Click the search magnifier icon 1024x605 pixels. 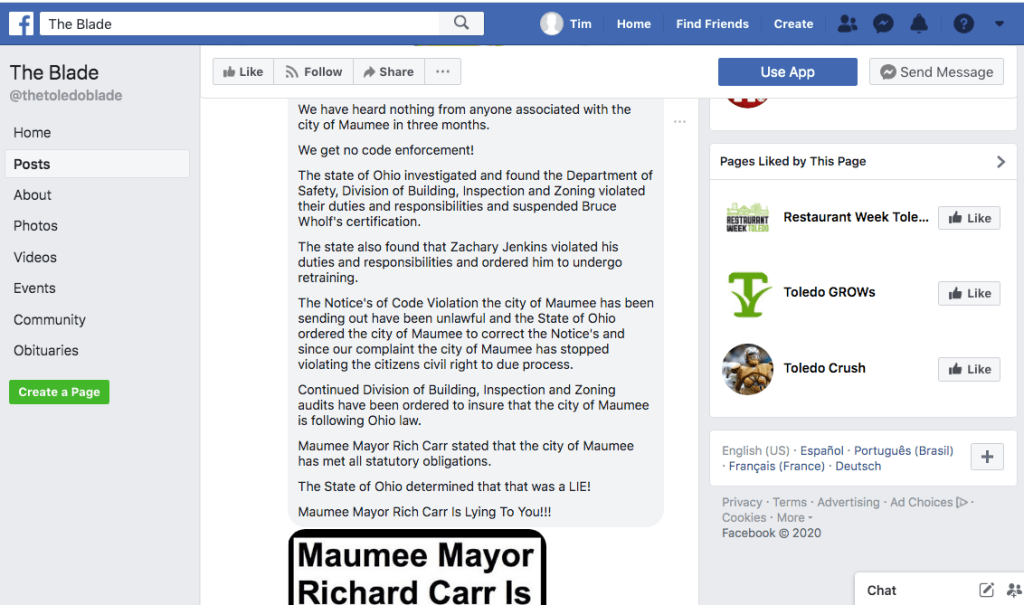click(461, 23)
